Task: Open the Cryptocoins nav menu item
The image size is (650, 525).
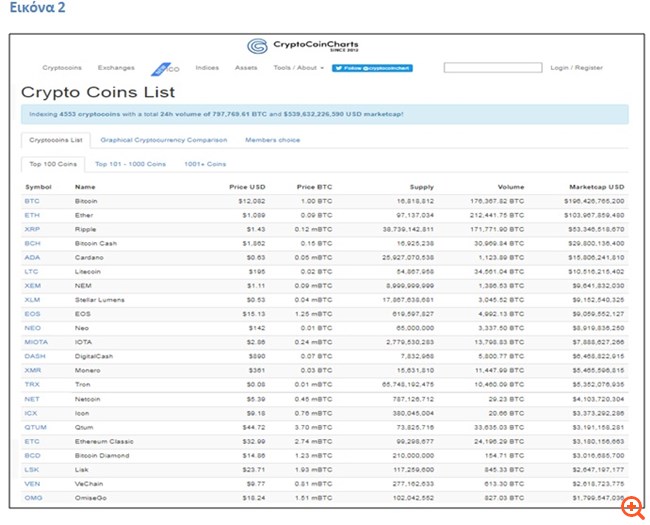Action: pyautogui.click(x=62, y=68)
